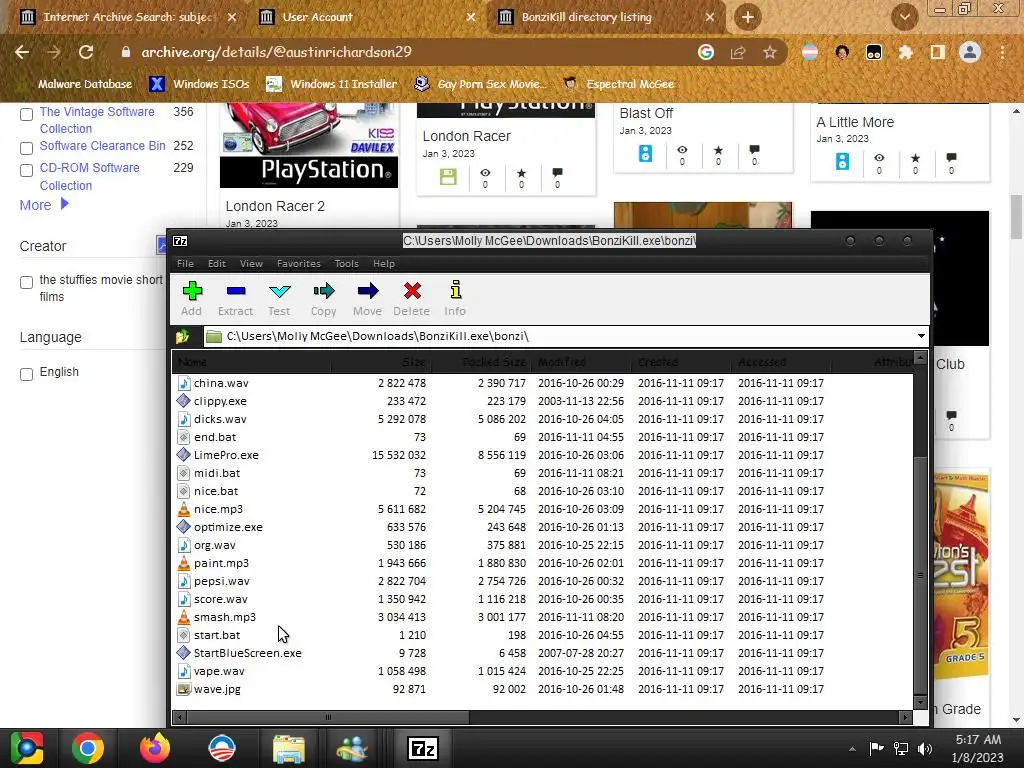Click the 7-Zip Delete toolbar icon
Screen dimensions: 1024x768
coord(412,291)
